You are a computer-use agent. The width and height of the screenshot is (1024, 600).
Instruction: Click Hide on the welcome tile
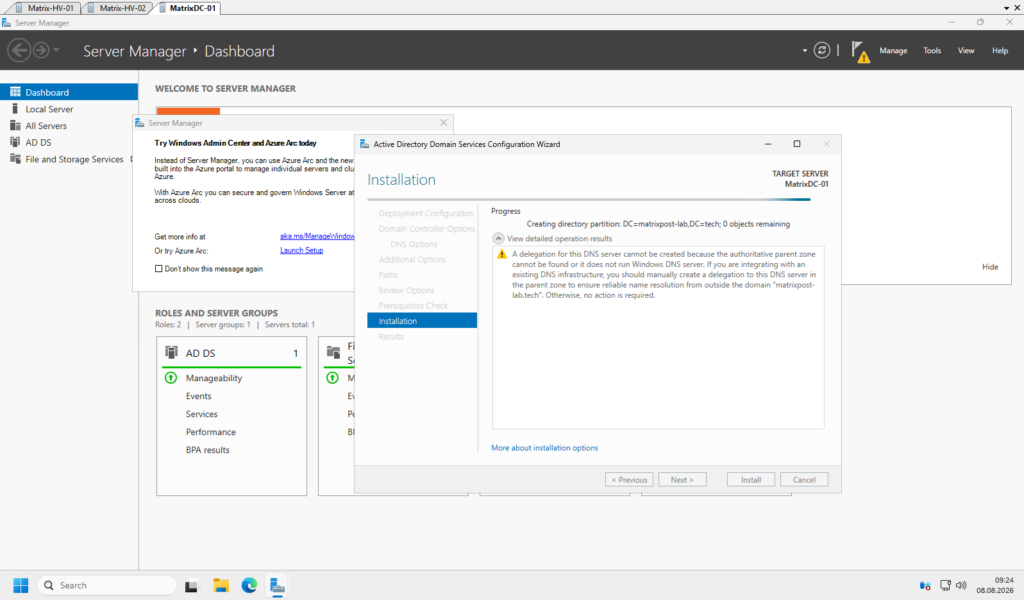pos(990,266)
